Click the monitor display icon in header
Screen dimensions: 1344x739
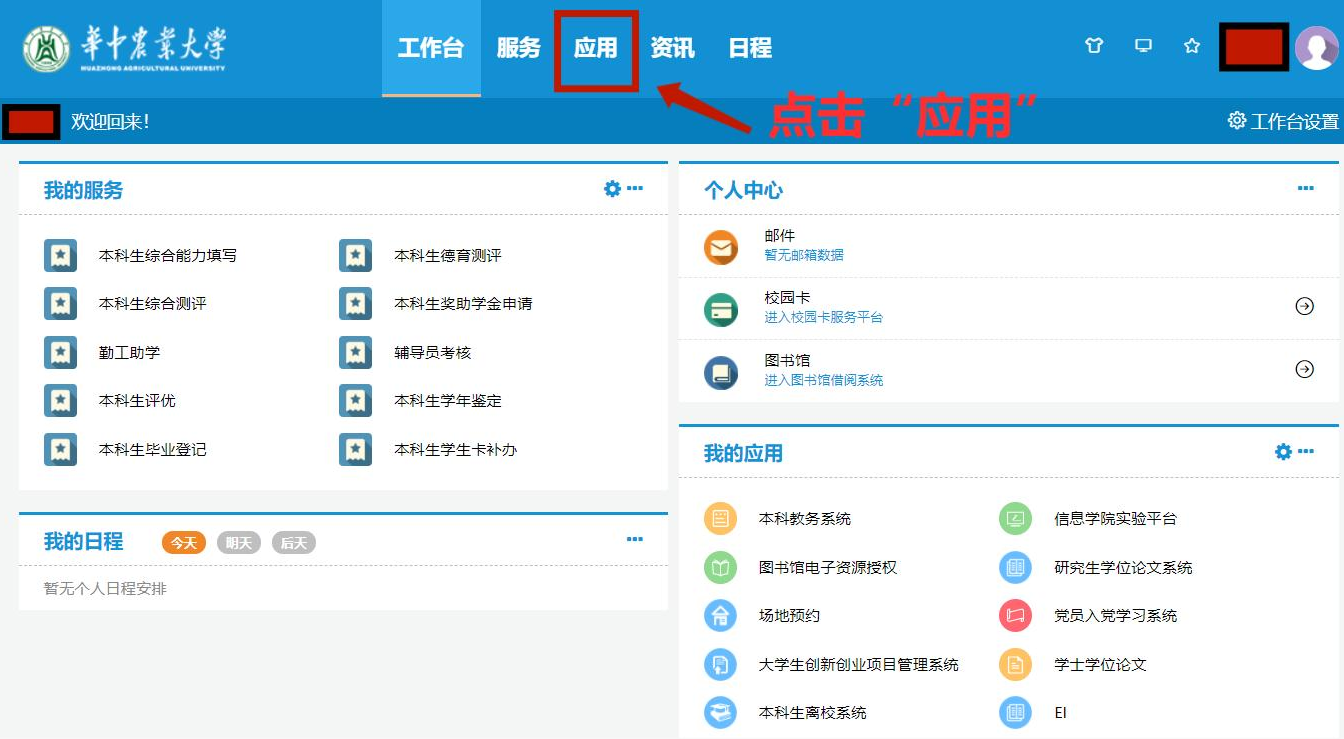1143,46
